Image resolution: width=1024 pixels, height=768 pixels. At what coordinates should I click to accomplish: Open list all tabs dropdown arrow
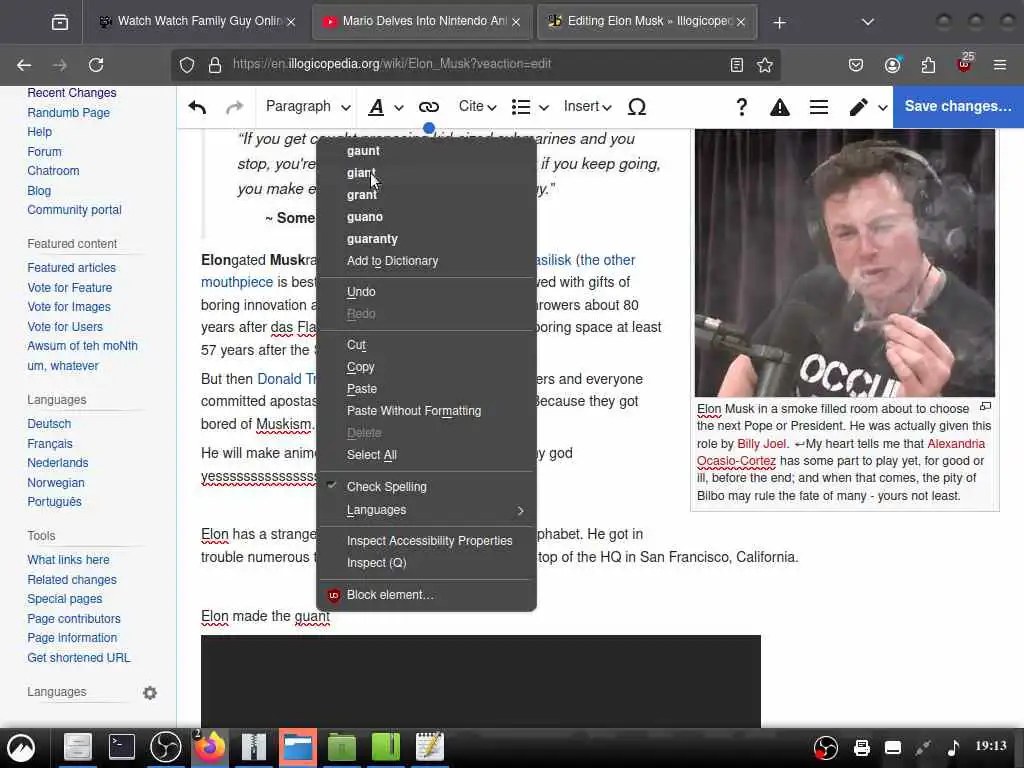(x=867, y=22)
